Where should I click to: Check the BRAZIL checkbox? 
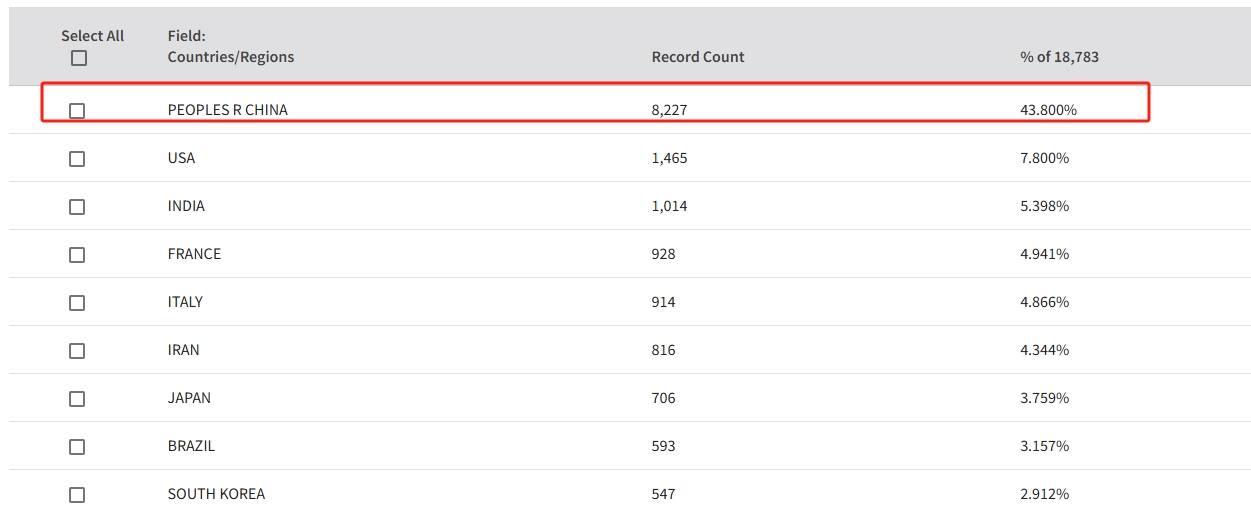(x=77, y=447)
